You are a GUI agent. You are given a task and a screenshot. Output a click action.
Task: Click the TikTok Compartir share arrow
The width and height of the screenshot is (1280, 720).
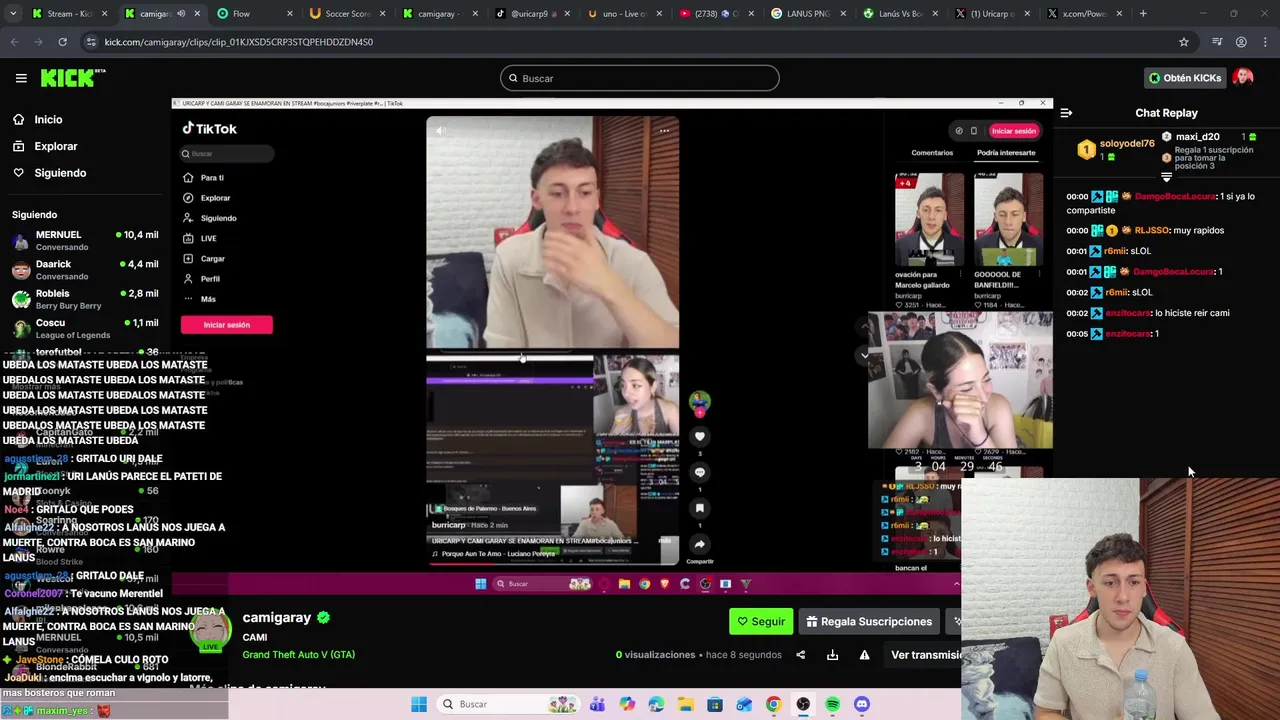tap(700, 544)
